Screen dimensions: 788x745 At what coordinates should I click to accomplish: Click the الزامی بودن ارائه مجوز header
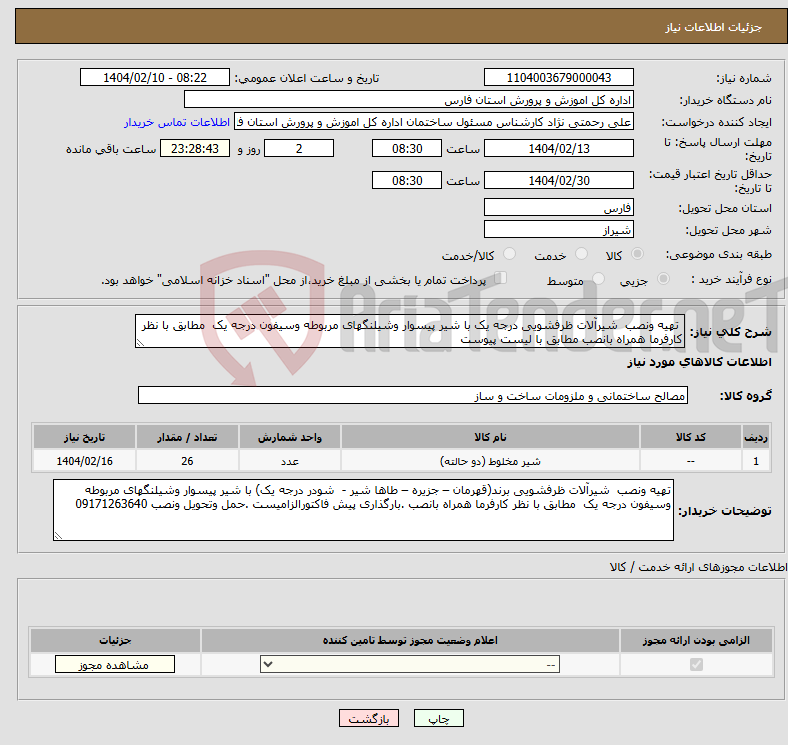[696, 640]
